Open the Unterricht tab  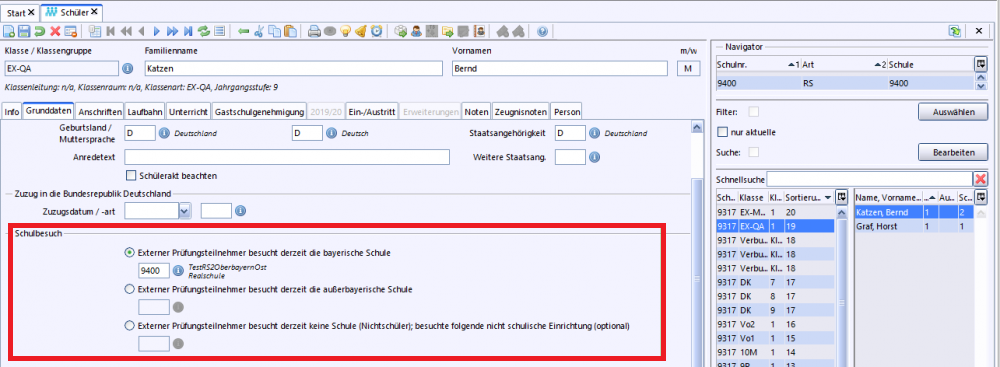(x=188, y=112)
